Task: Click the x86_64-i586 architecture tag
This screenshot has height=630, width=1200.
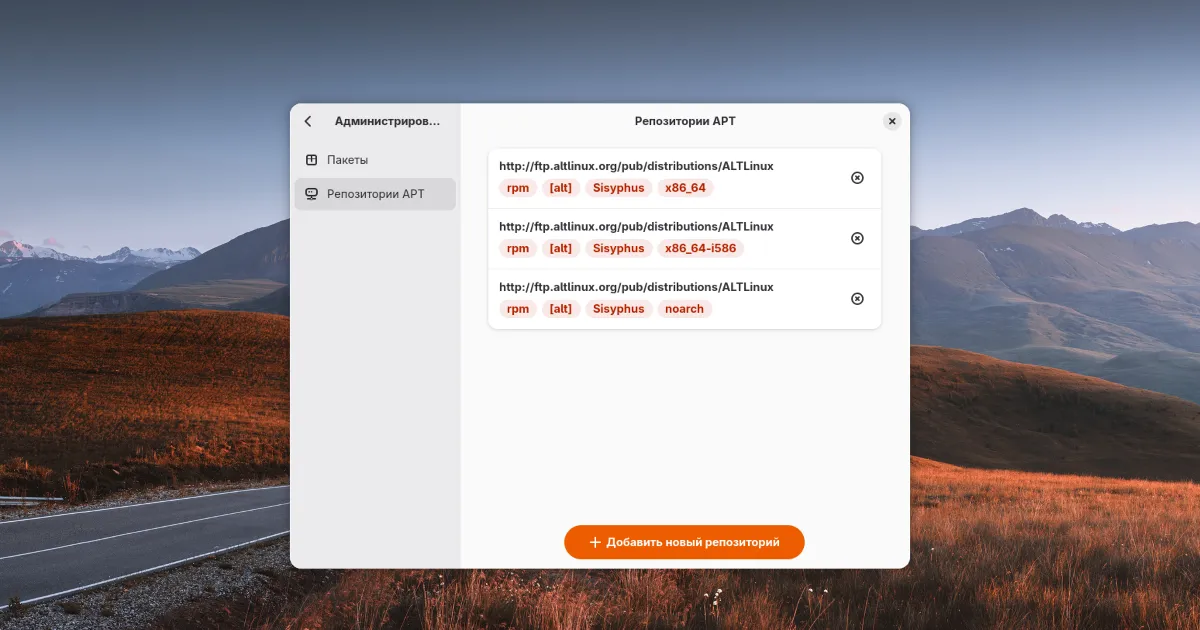Action: coord(701,249)
